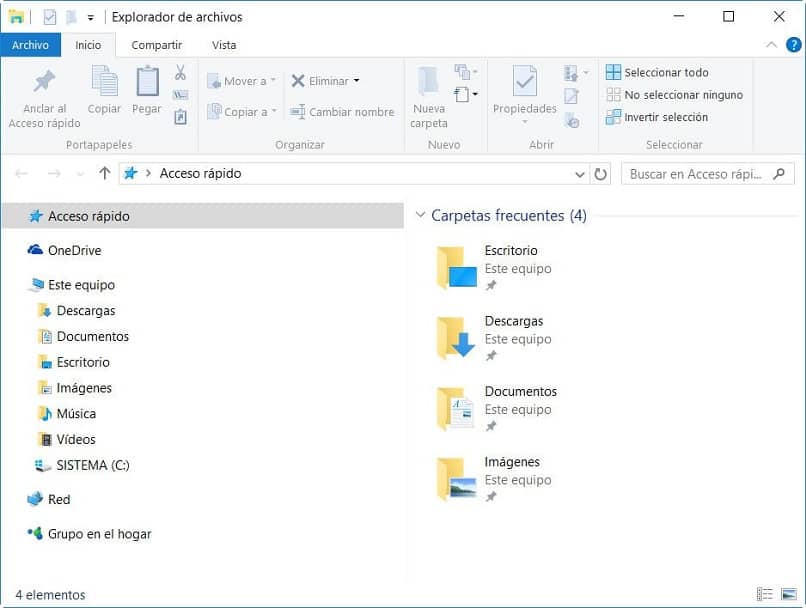Click new folder icon in quick access toolbar
This screenshot has width=806, height=608.
coord(71,17)
